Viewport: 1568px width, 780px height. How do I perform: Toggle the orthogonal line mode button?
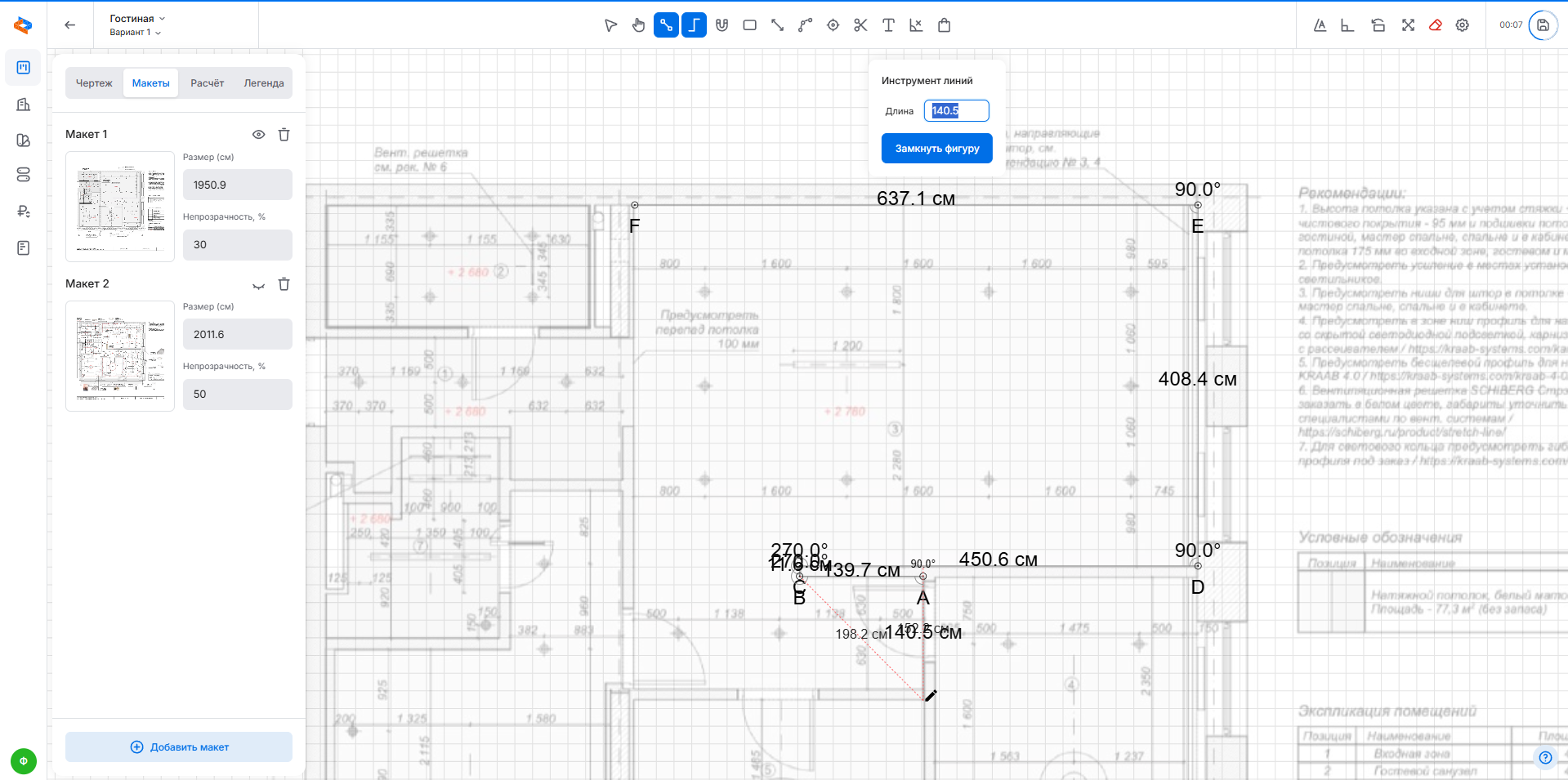[x=694, y=25]
